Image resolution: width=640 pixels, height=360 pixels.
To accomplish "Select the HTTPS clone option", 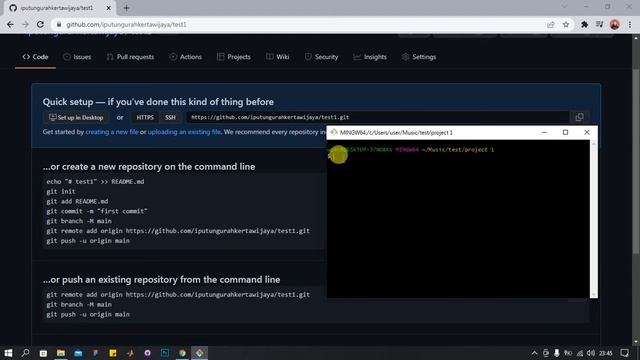I will pyautogui.click(x=145, y=118).
